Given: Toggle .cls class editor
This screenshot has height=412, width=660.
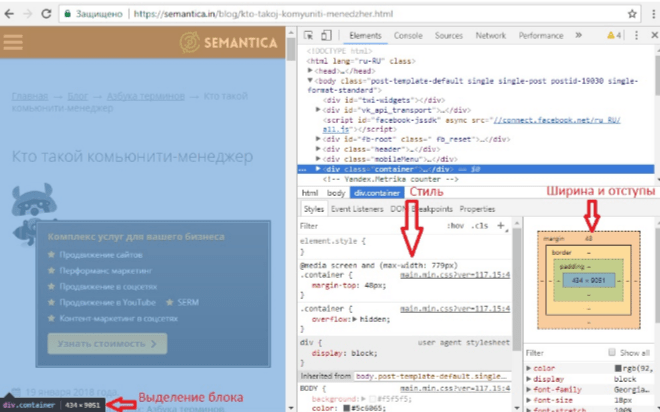Looking at the screenshot, I should tap(479, 226).
